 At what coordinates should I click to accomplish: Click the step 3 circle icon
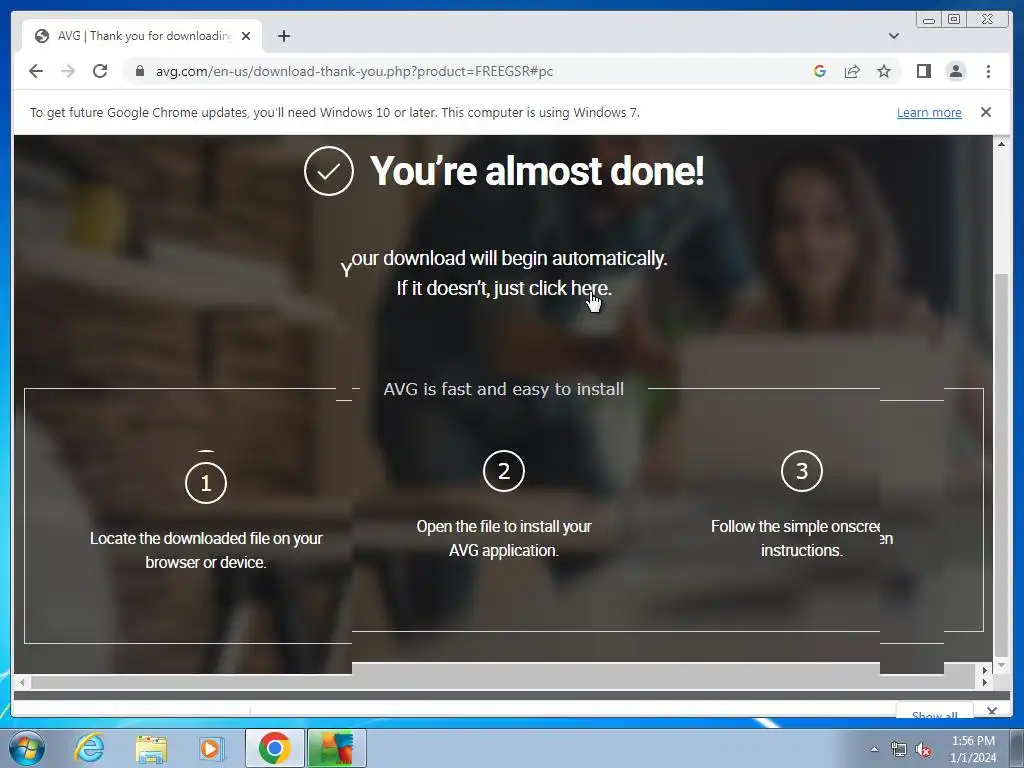tap(801, 471)
